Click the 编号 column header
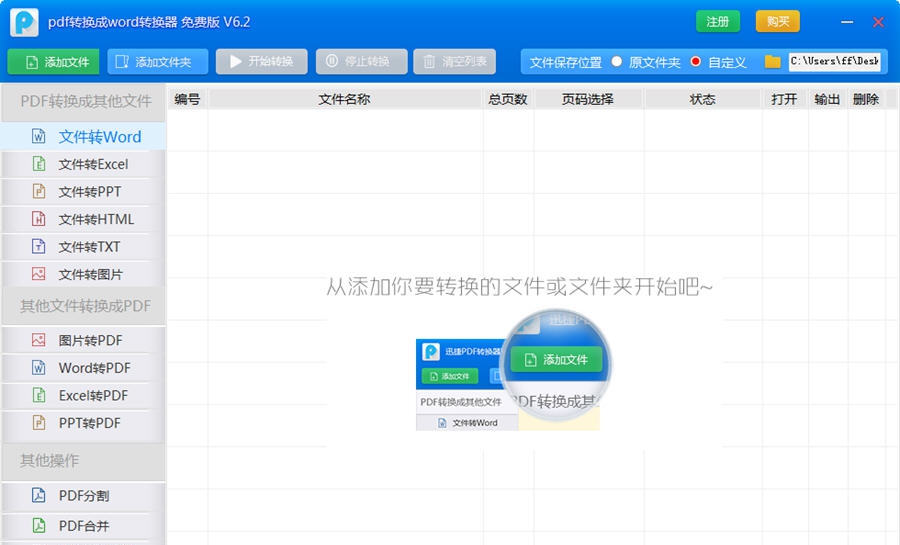 coord(188,99)
